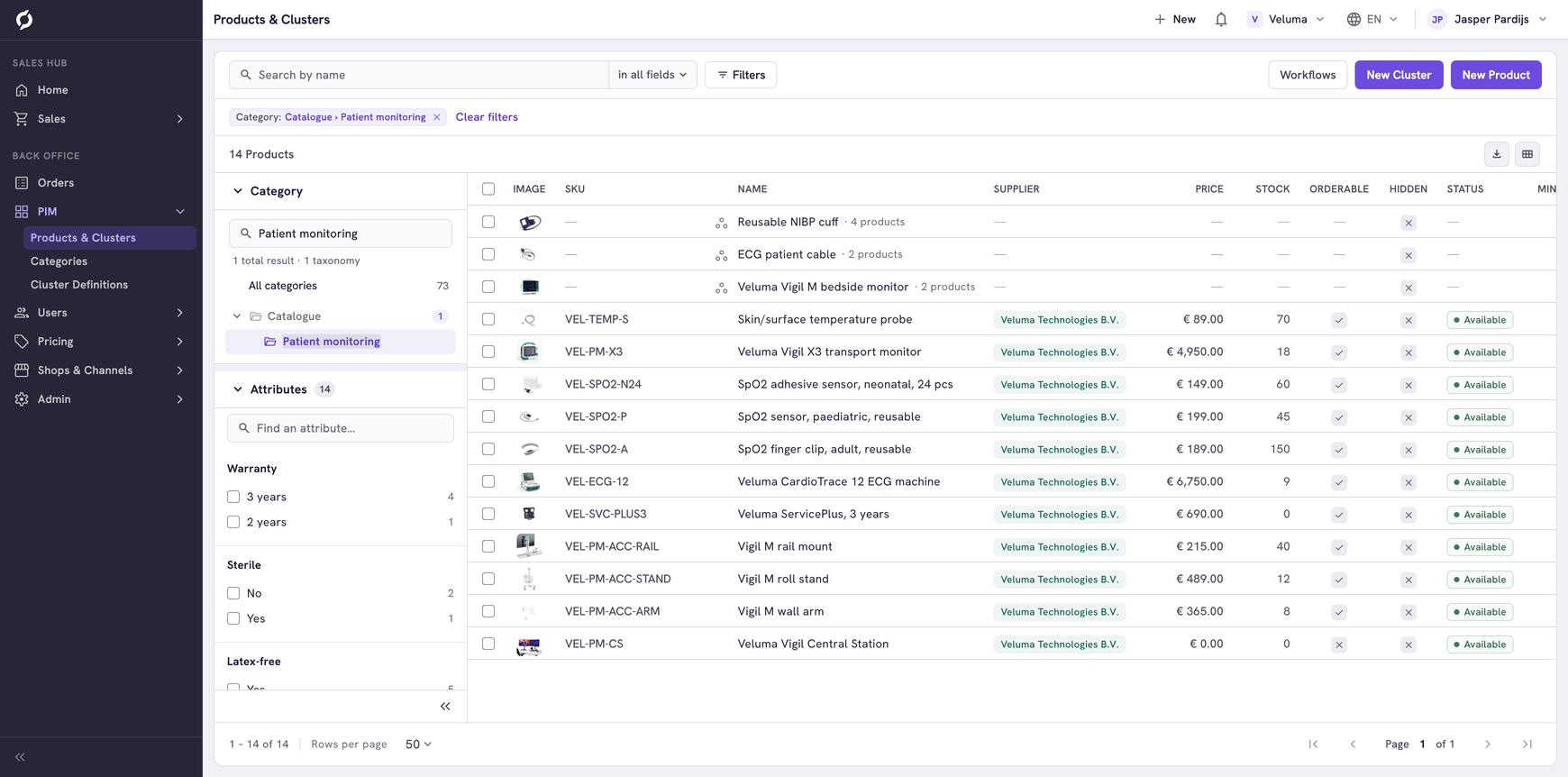This screenshot has width=1568, height=777.
Task: Check the VEL-PM-ACC-RAIL row checkbox
Action: 488,546
